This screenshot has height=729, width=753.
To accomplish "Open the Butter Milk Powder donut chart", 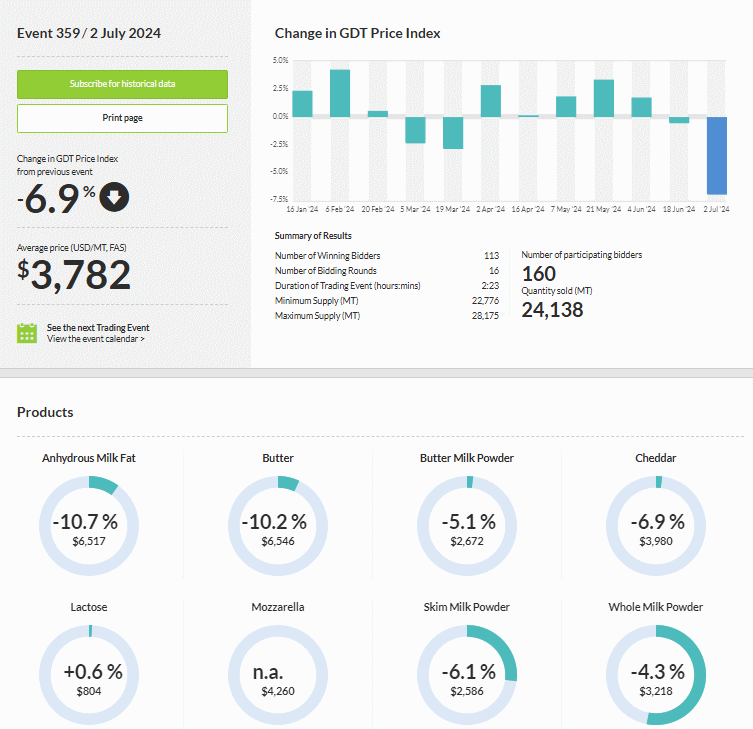I will (467, 526).
